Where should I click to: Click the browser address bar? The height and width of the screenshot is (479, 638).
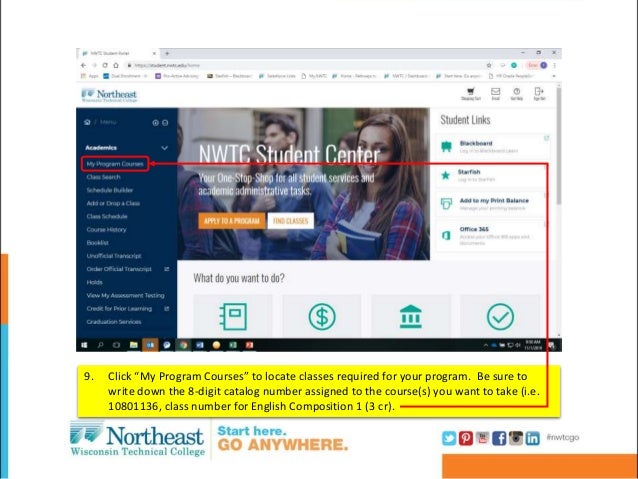pos(305,65)
